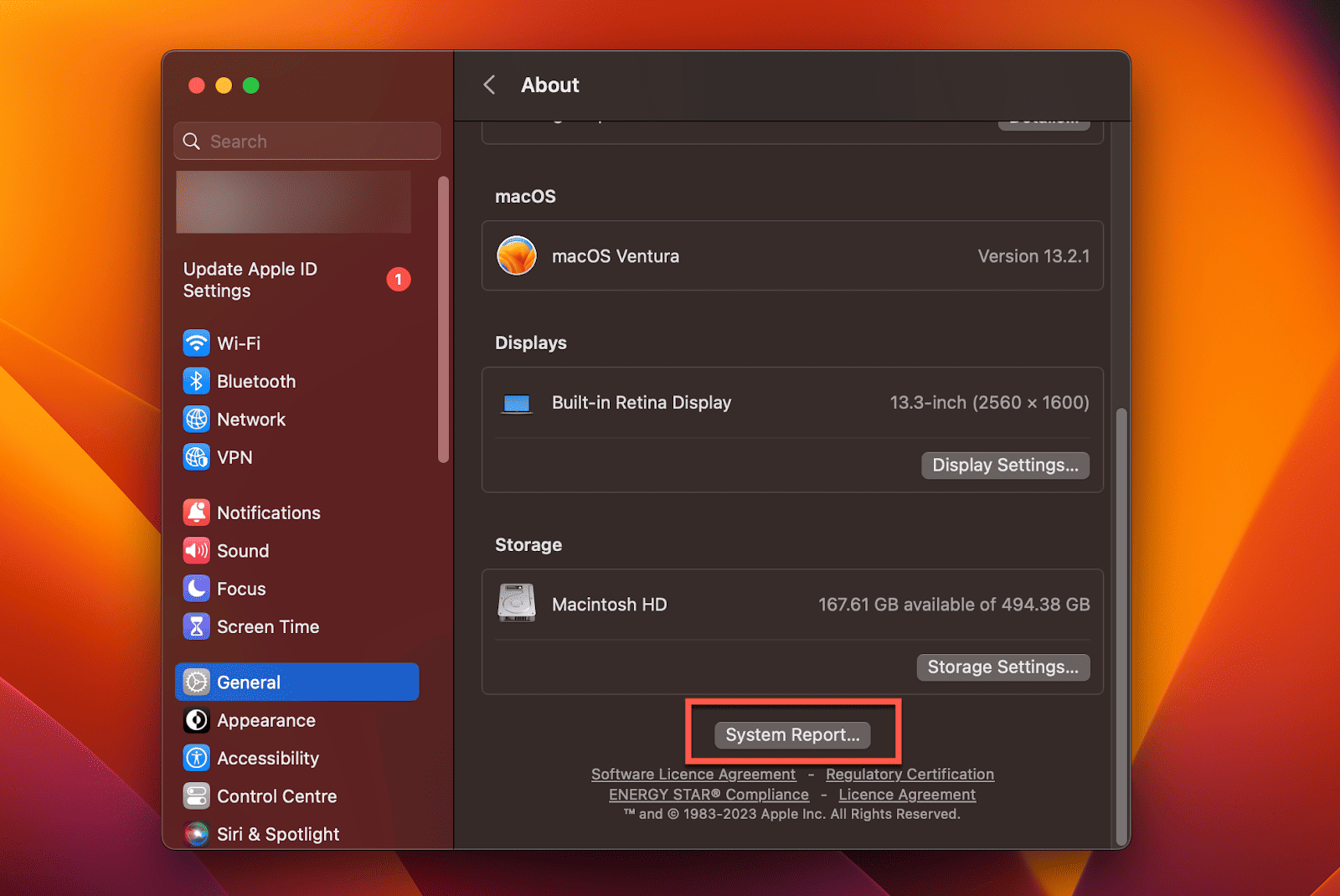Click the System Report button
This screenshot has width=1340, height=896.
tap(792, 734)
